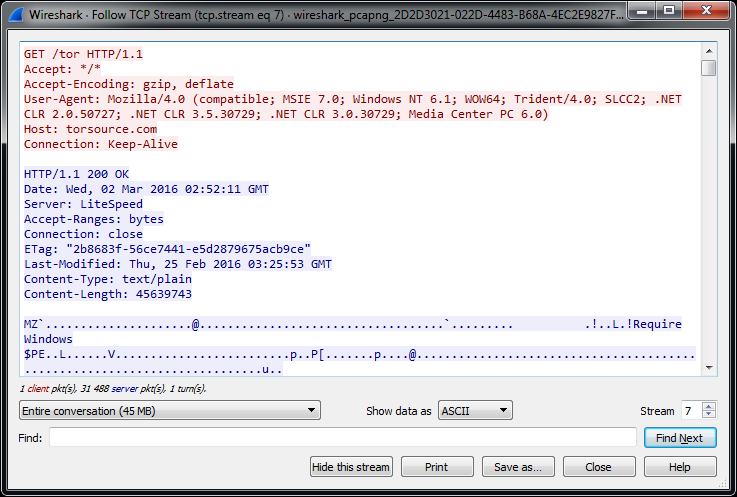
Task: Click the Close button at the bottom
Action: click(x=599, y=467)
